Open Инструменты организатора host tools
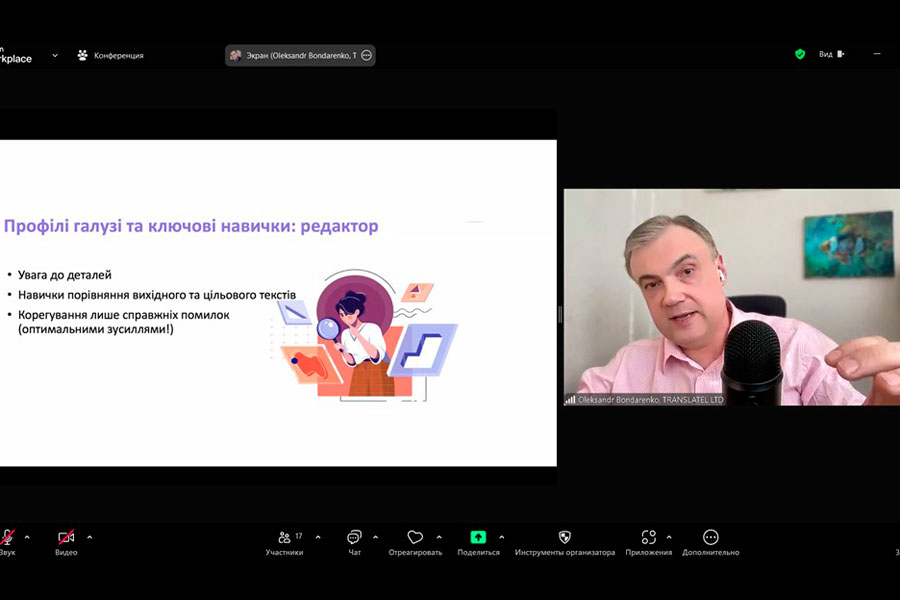This screenshot has width=900, height=600. [x=565, y=542]
